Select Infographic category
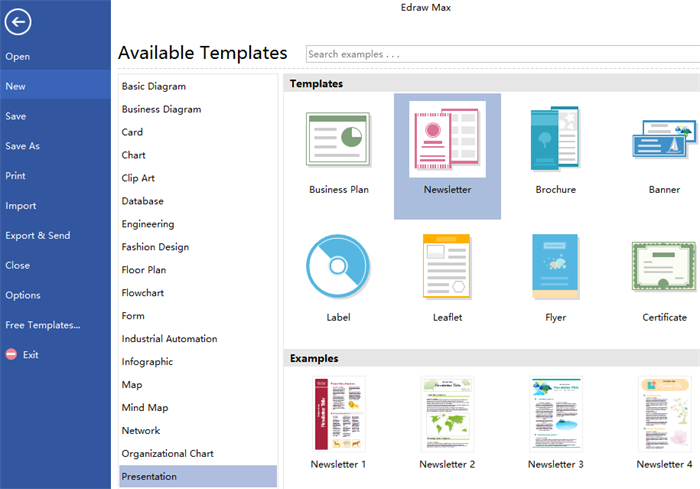The height and width of the screenshot is (489, 700). (x=147, y=362)
